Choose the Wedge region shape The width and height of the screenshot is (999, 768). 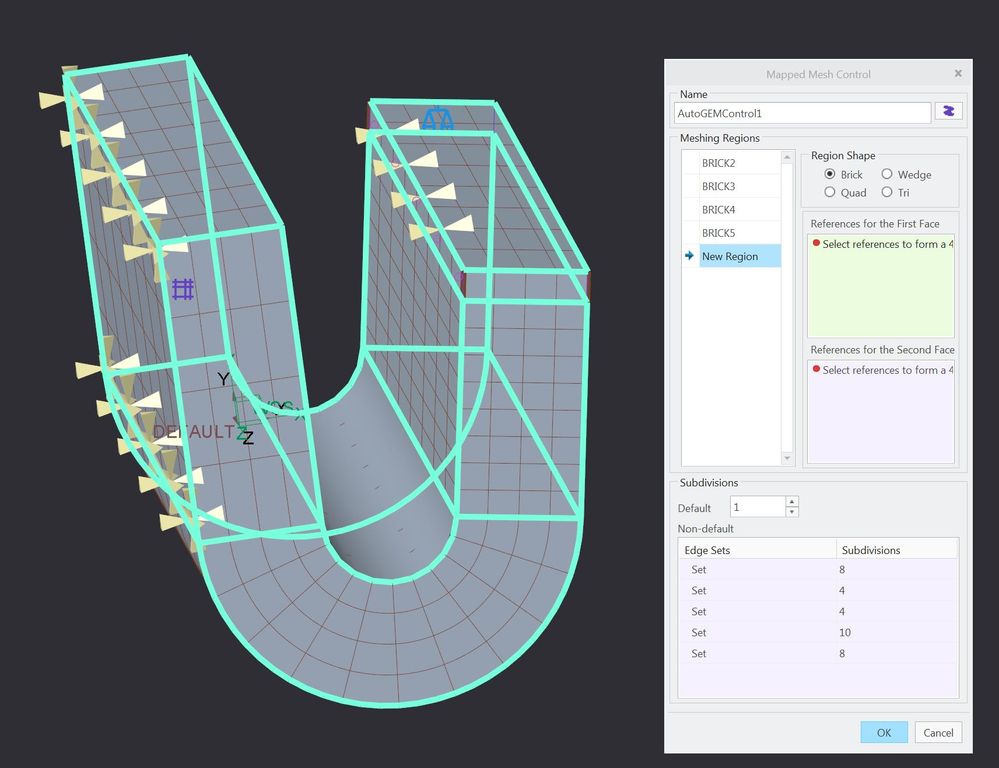point(887,174)
